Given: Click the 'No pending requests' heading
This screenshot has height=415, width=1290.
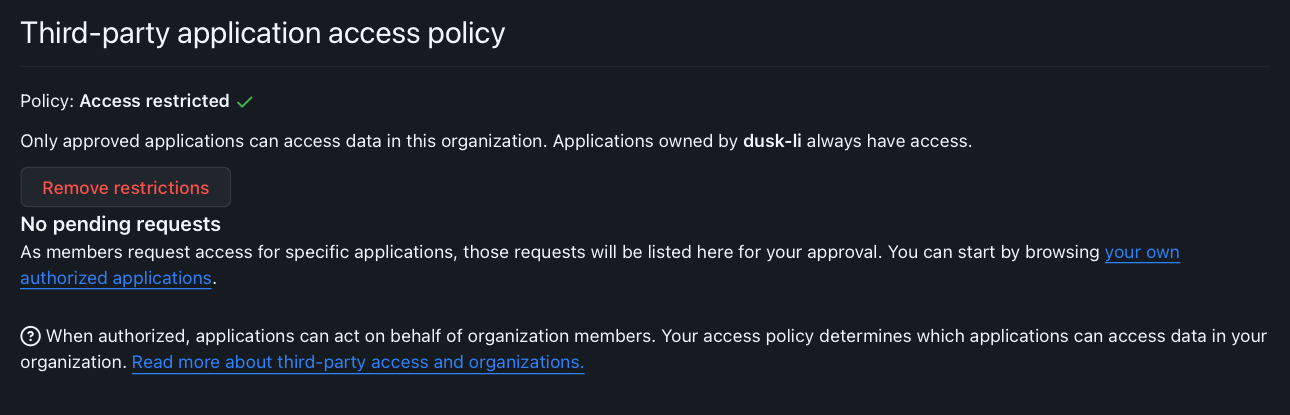Looking at the screenshot, I should click(x=121, y=224).
